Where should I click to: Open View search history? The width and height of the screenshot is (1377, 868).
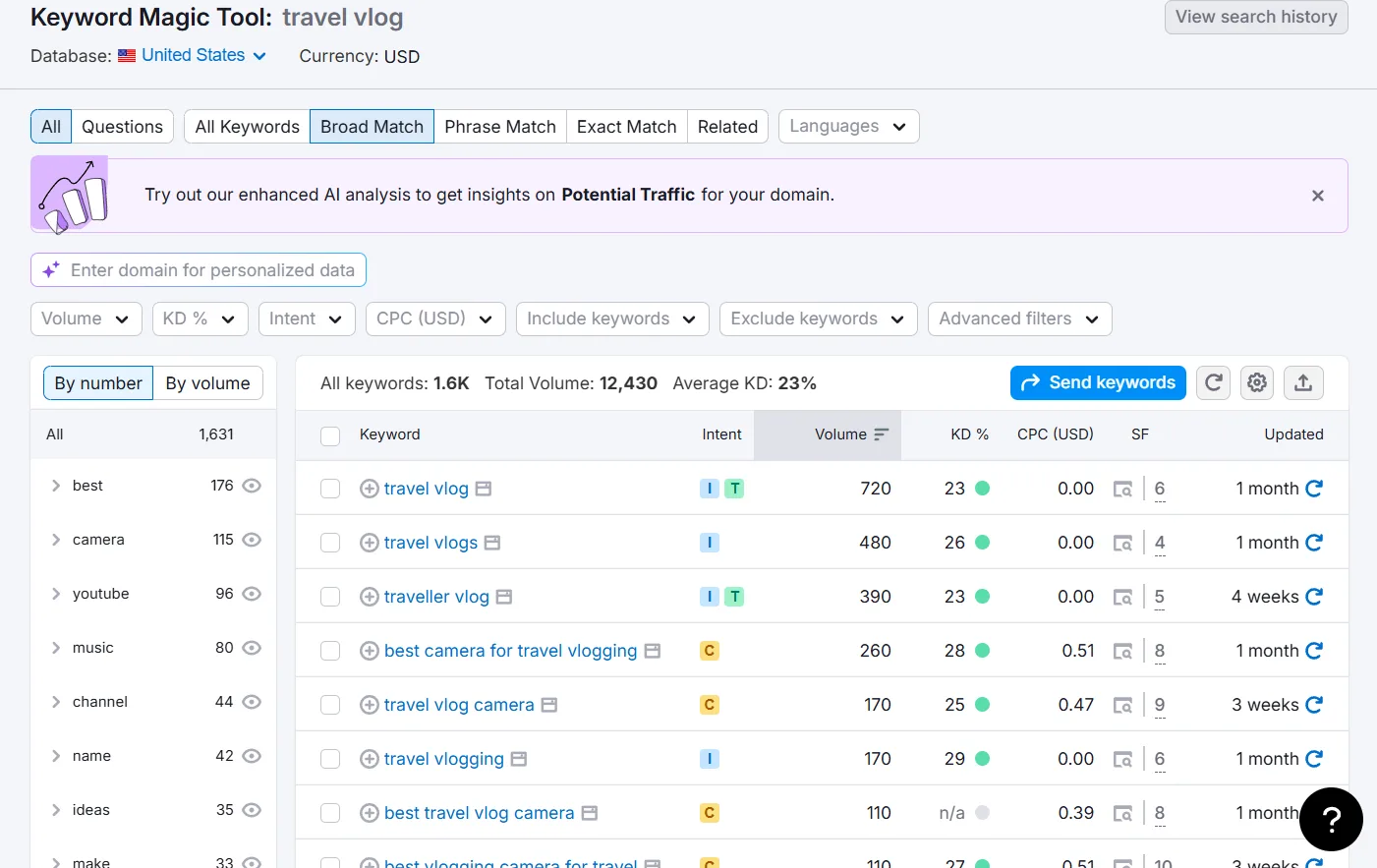[x=1256, y=17]
